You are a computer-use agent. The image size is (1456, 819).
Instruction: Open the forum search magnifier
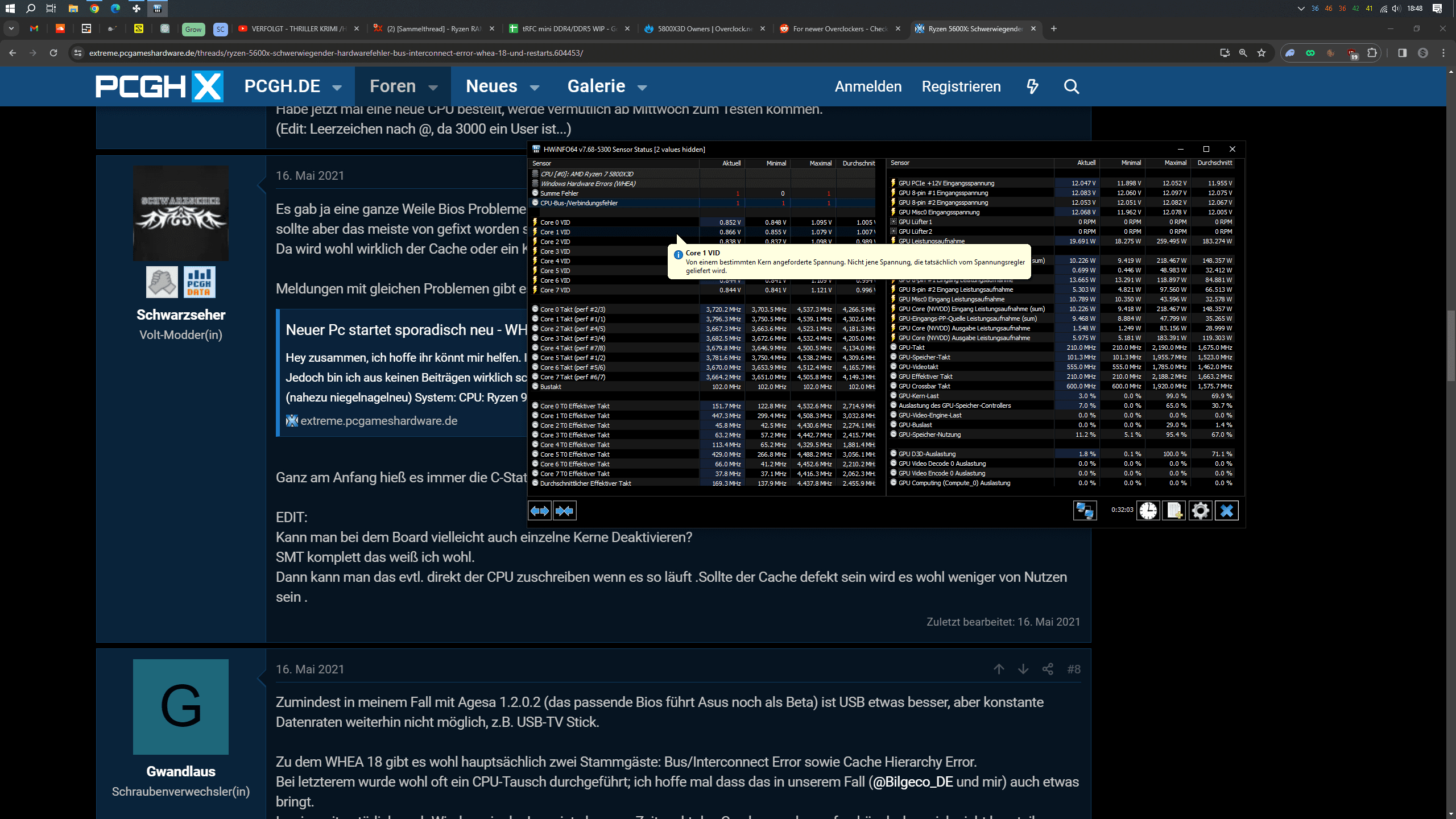1072,86
